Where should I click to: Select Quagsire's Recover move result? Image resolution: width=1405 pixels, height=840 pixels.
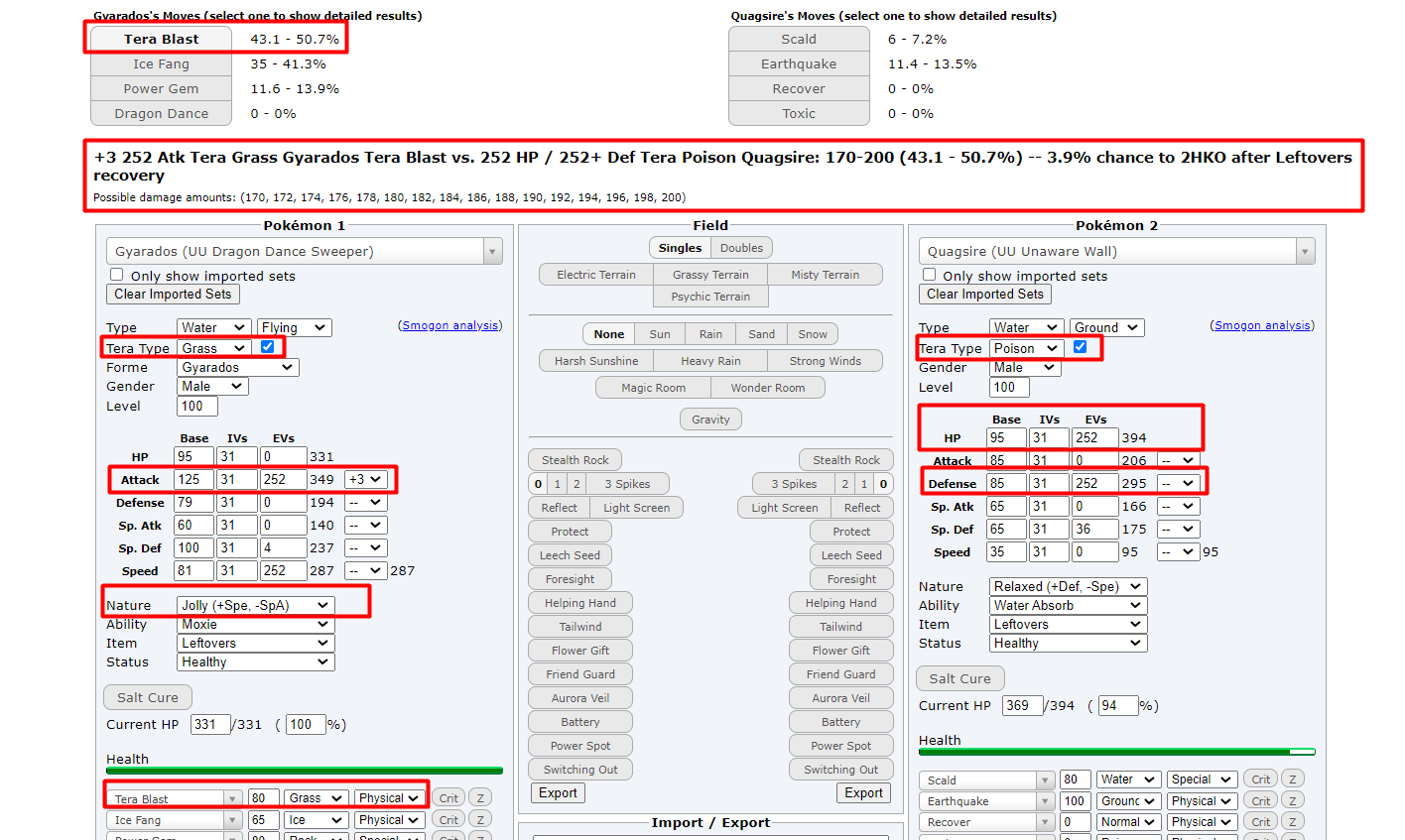click(799, 88)
